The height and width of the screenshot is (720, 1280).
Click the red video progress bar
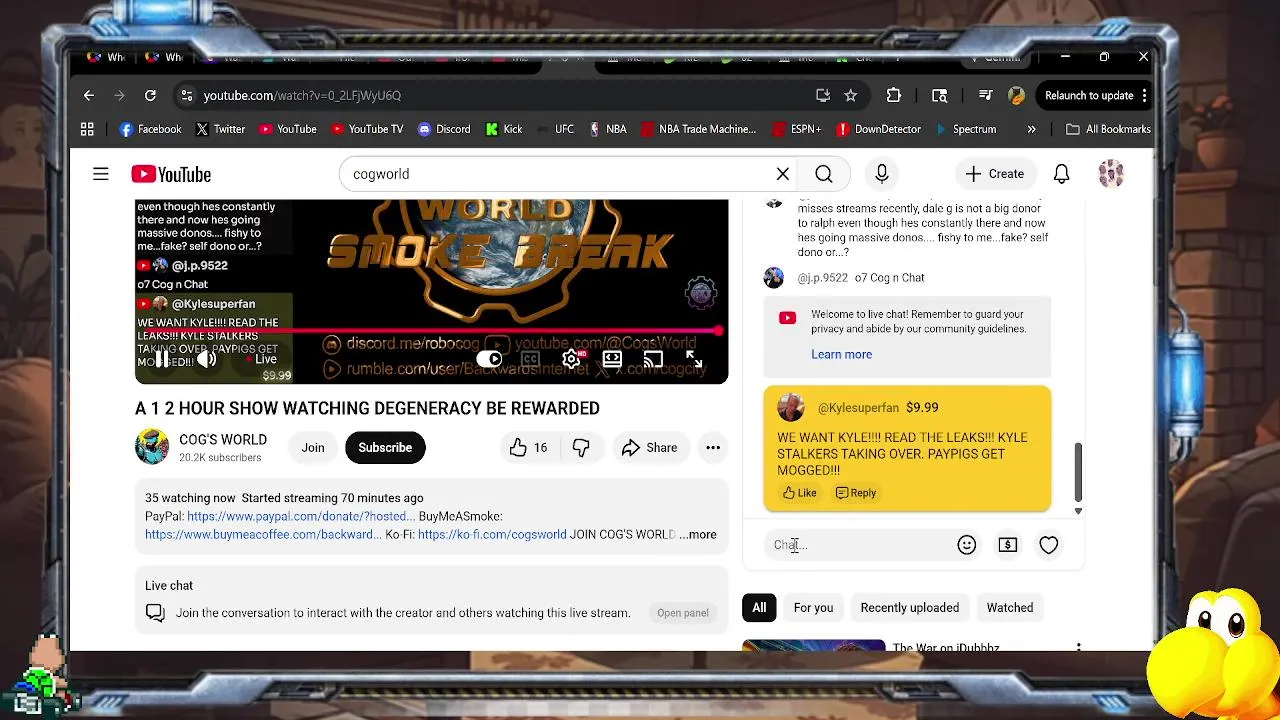[428, 330]
